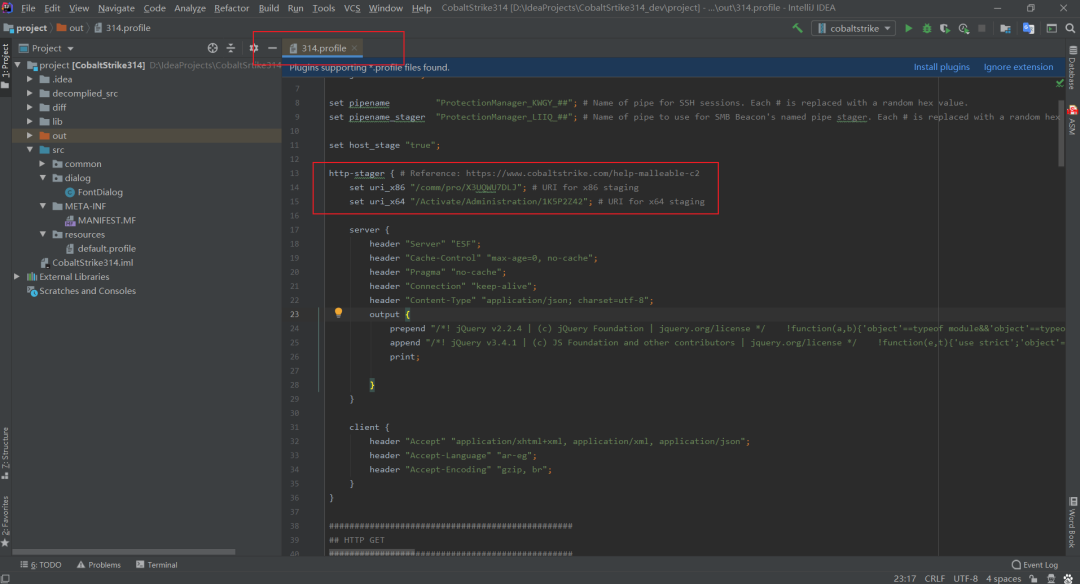This screenshot has width=1080, height=584.
Task: Toggle the file read-only lock icon
Action: coord(1033,578)
